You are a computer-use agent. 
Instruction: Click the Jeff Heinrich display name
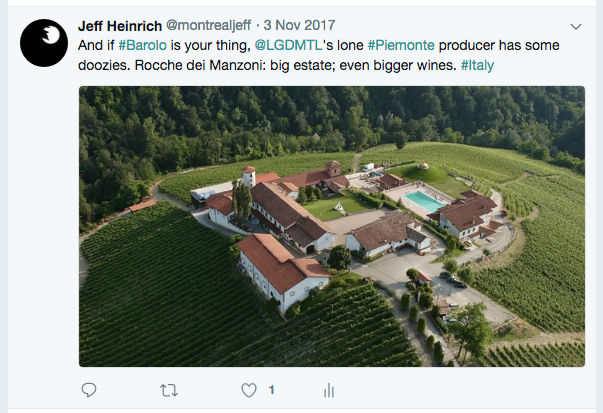[120, 26]
